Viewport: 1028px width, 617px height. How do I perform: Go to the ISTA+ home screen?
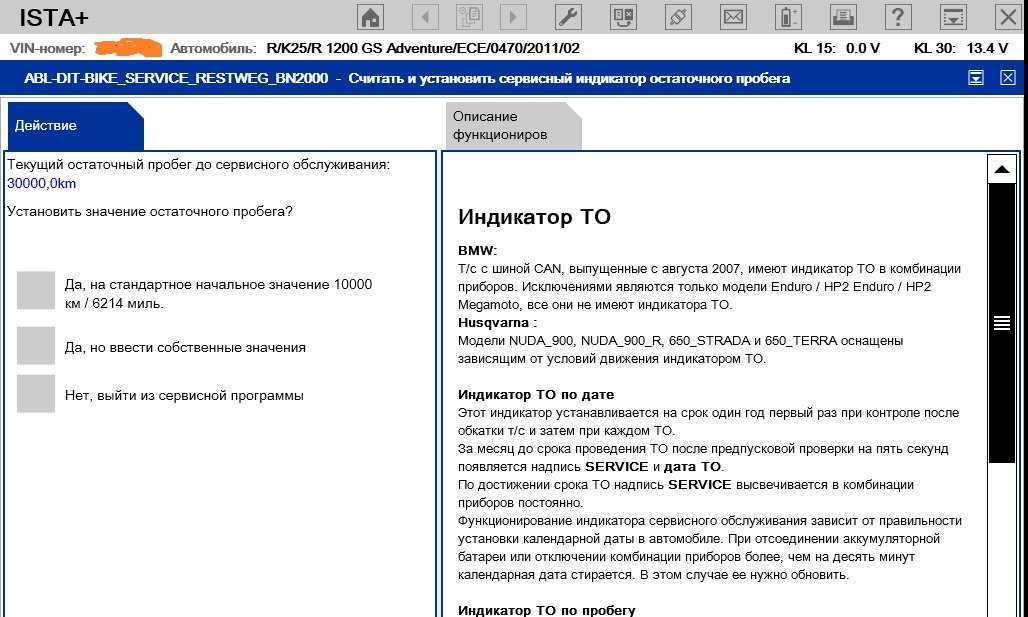coord(371,17)
